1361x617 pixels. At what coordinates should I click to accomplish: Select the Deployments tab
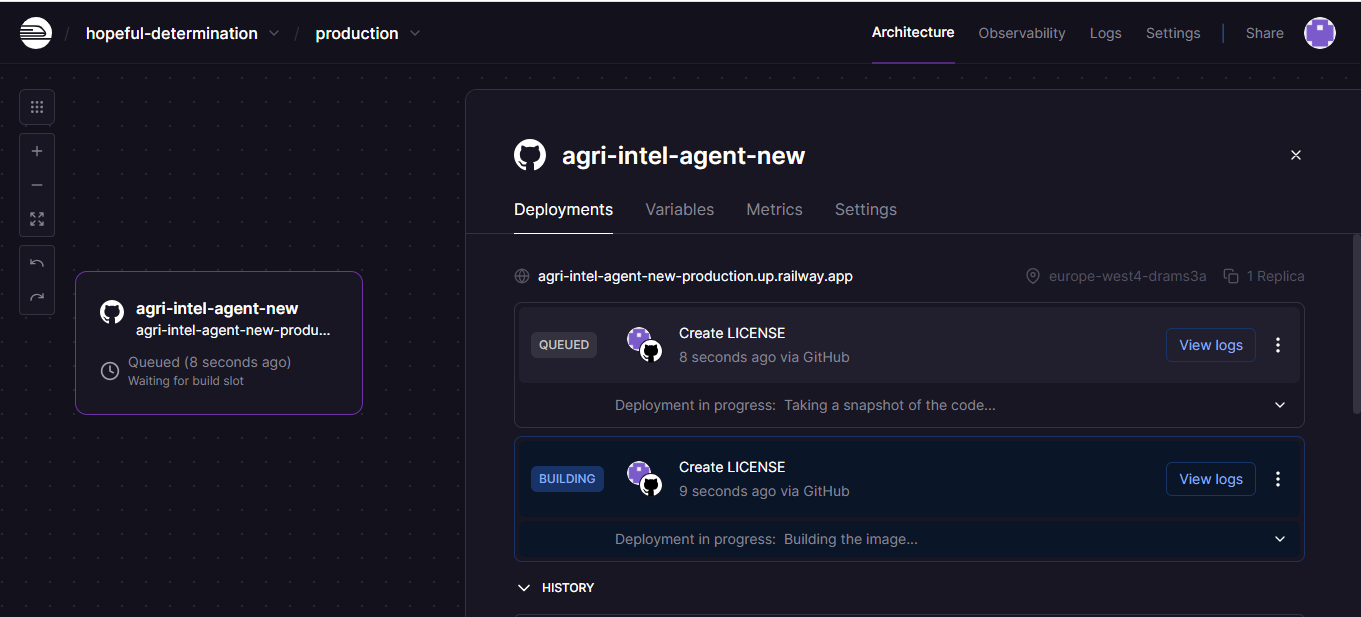[564, 209]
